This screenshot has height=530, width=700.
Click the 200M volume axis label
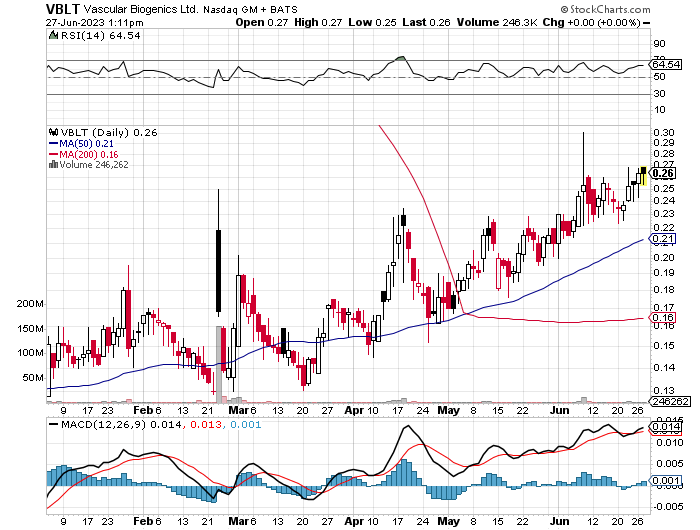[x=30, y=304]
